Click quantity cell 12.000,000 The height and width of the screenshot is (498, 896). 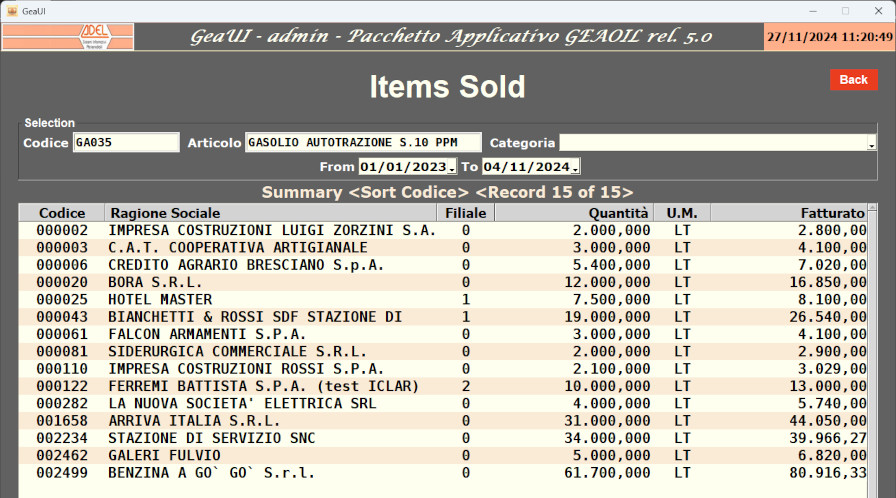607,282
